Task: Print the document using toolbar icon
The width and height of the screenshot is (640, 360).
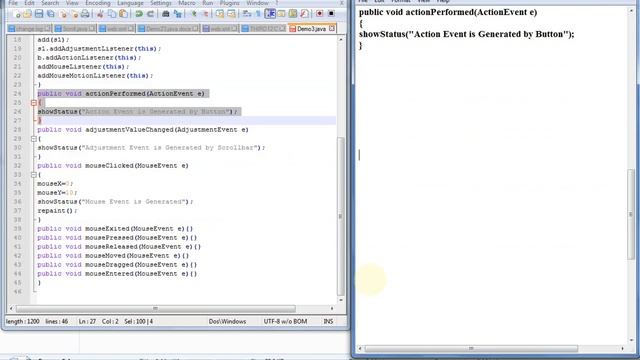Action: tap(85, 14)
